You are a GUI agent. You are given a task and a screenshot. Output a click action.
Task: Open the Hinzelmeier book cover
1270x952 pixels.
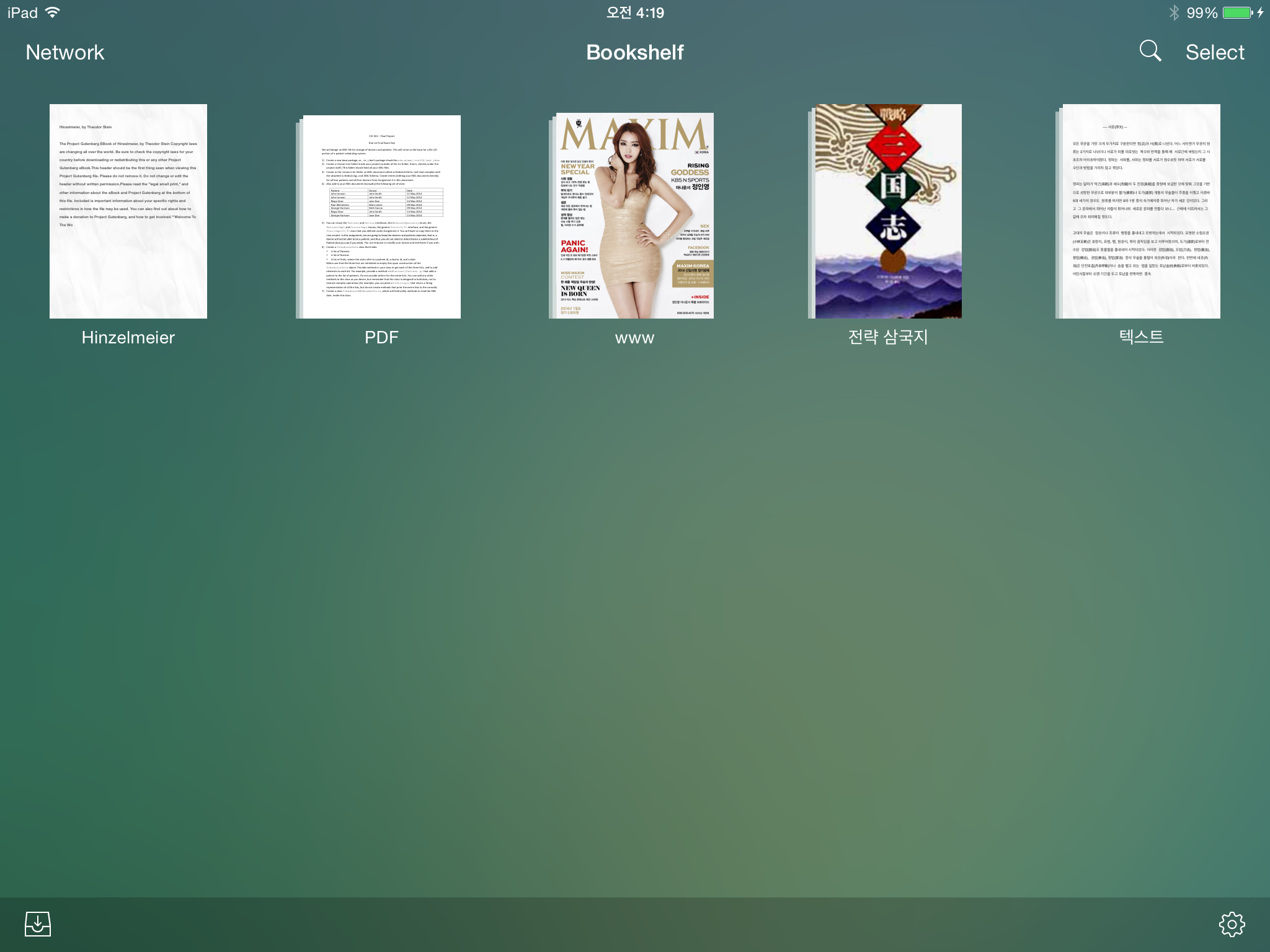tap(128, 211)
